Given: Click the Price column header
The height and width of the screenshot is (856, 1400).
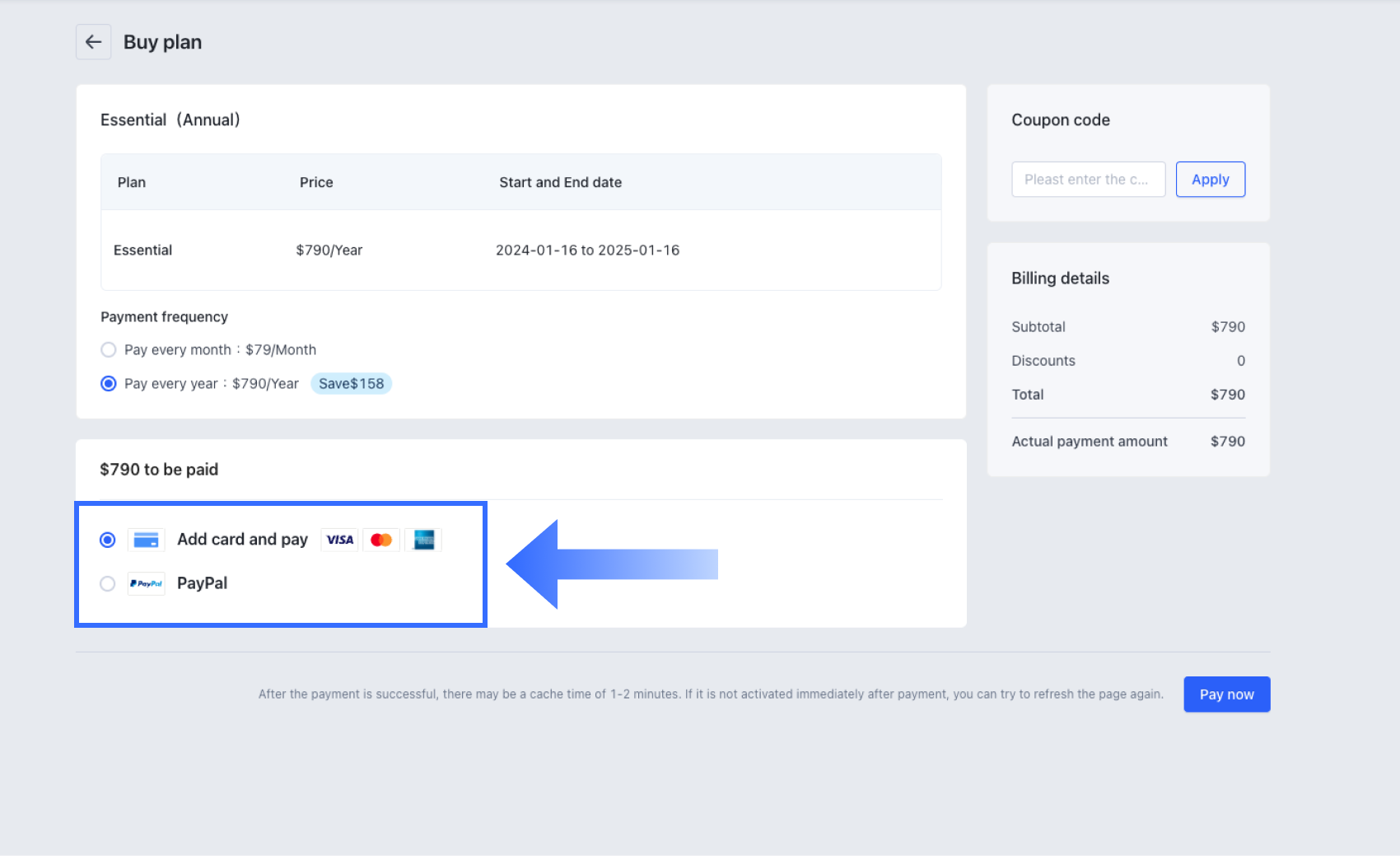Looking at the screenshot, I should [316, 182].
